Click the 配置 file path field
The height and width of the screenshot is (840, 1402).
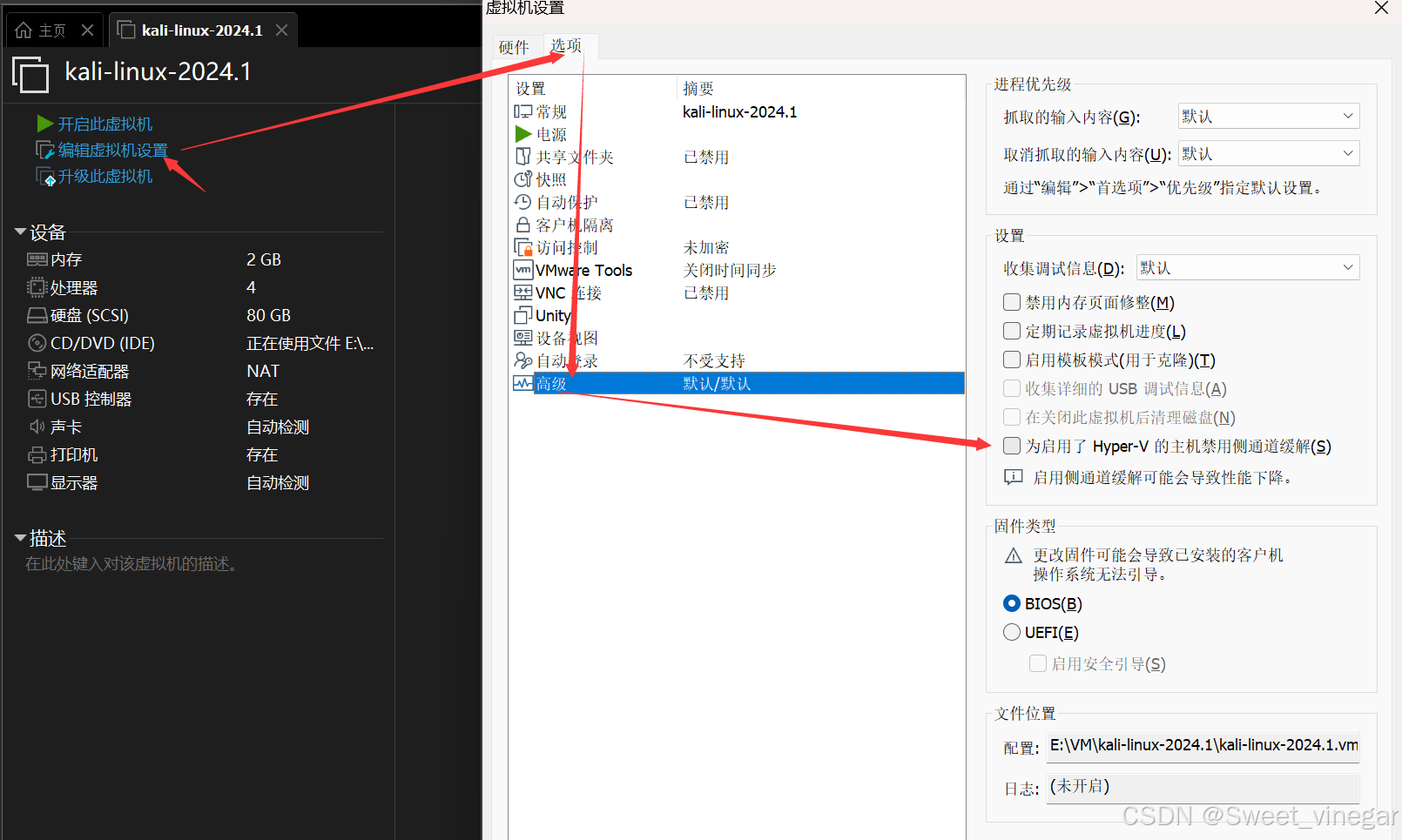coord(1203,746)
